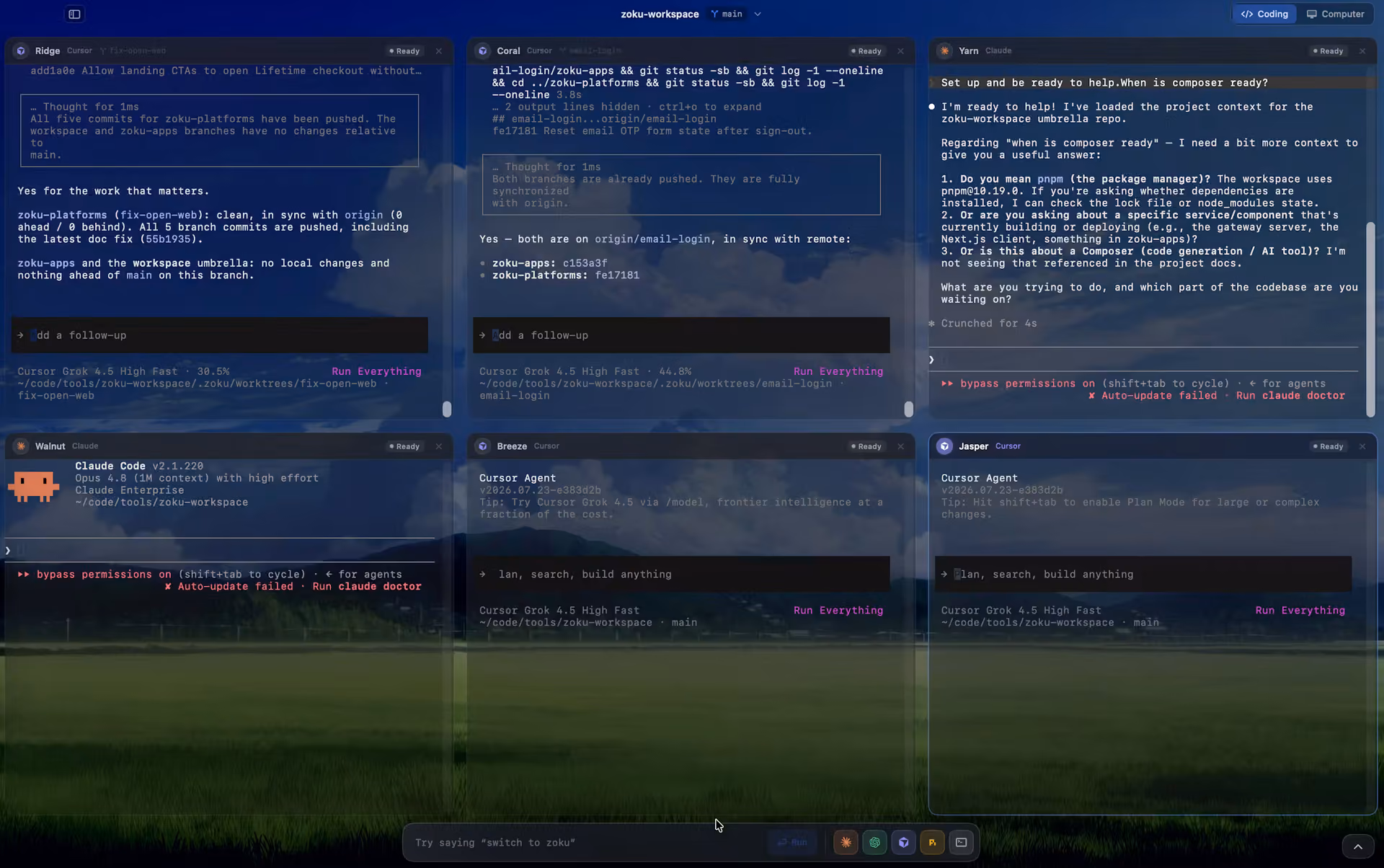Click 'Crunched for 4s' in Yarn pane
Viewport: 1384px width, 868px height.
(x=989, y=324)
